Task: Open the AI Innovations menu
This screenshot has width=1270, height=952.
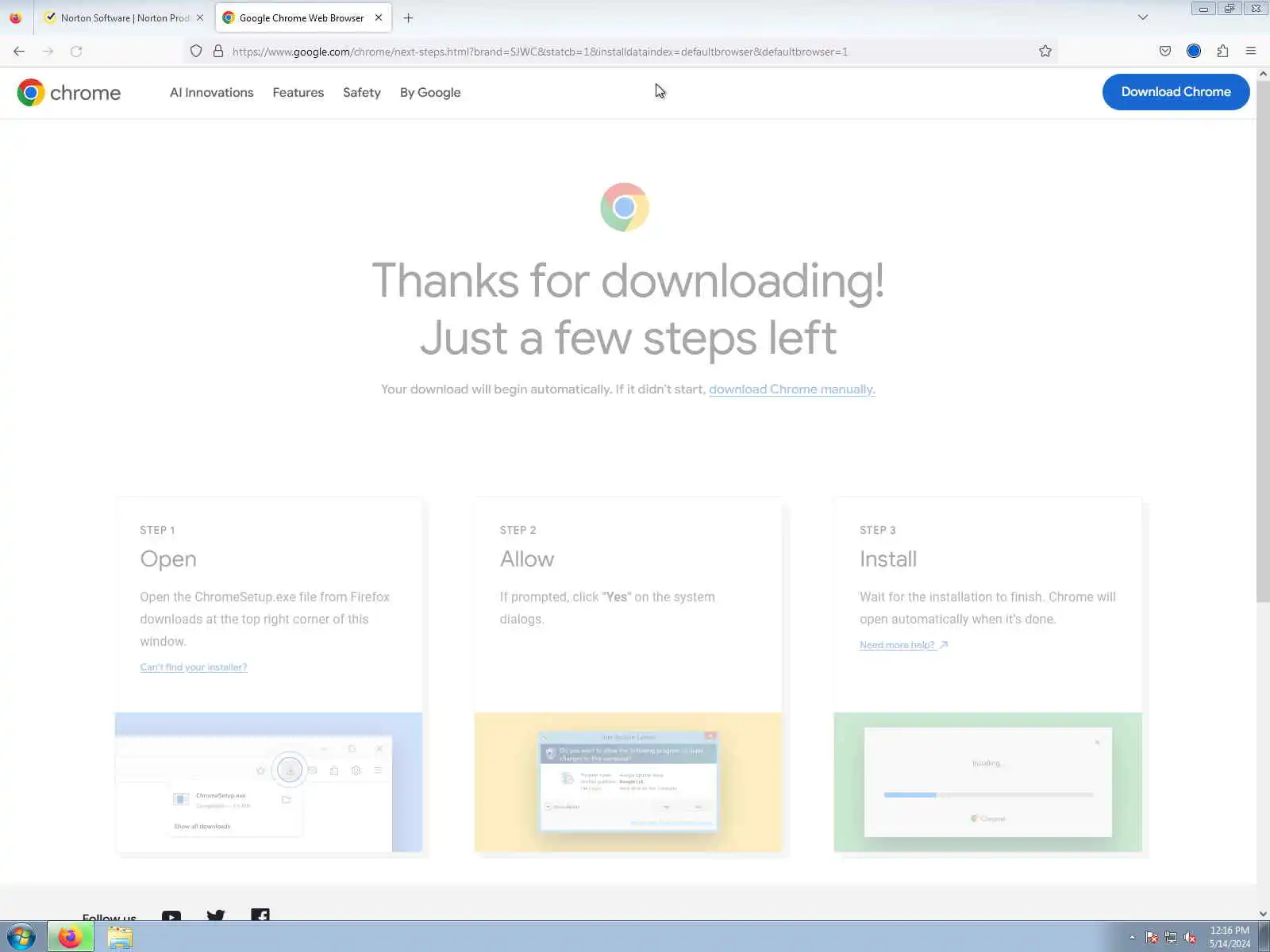Action: point(212,93)
